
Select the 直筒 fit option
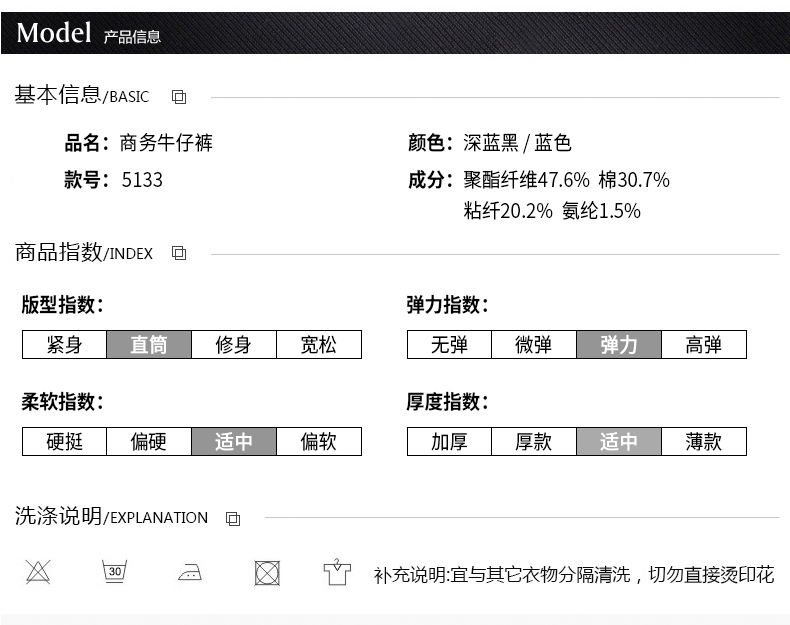(x=149, y=345)
